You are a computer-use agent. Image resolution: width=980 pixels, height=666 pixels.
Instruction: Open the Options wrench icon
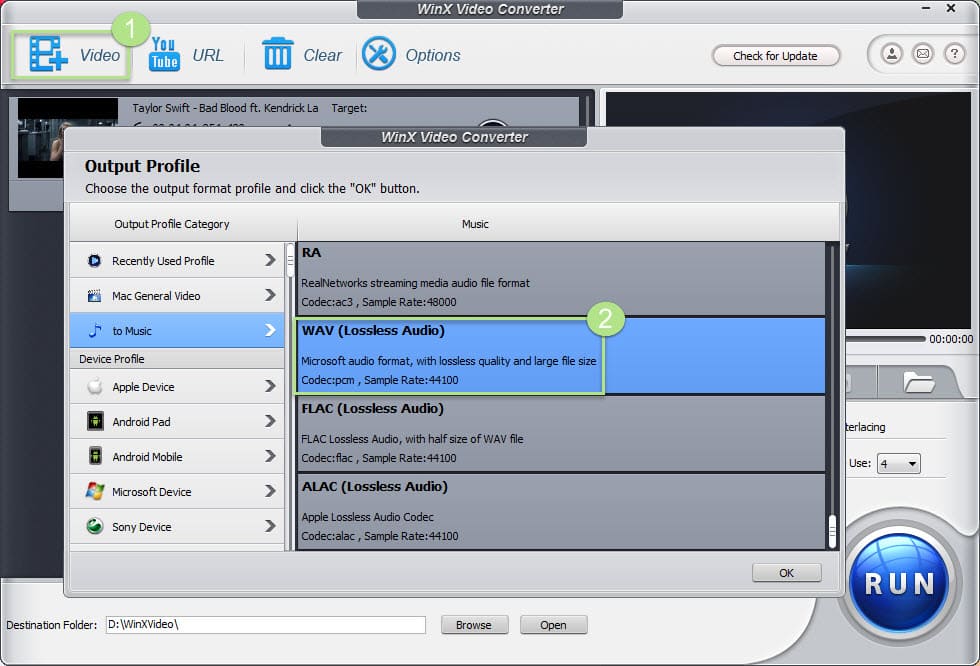tap(379, 54)
